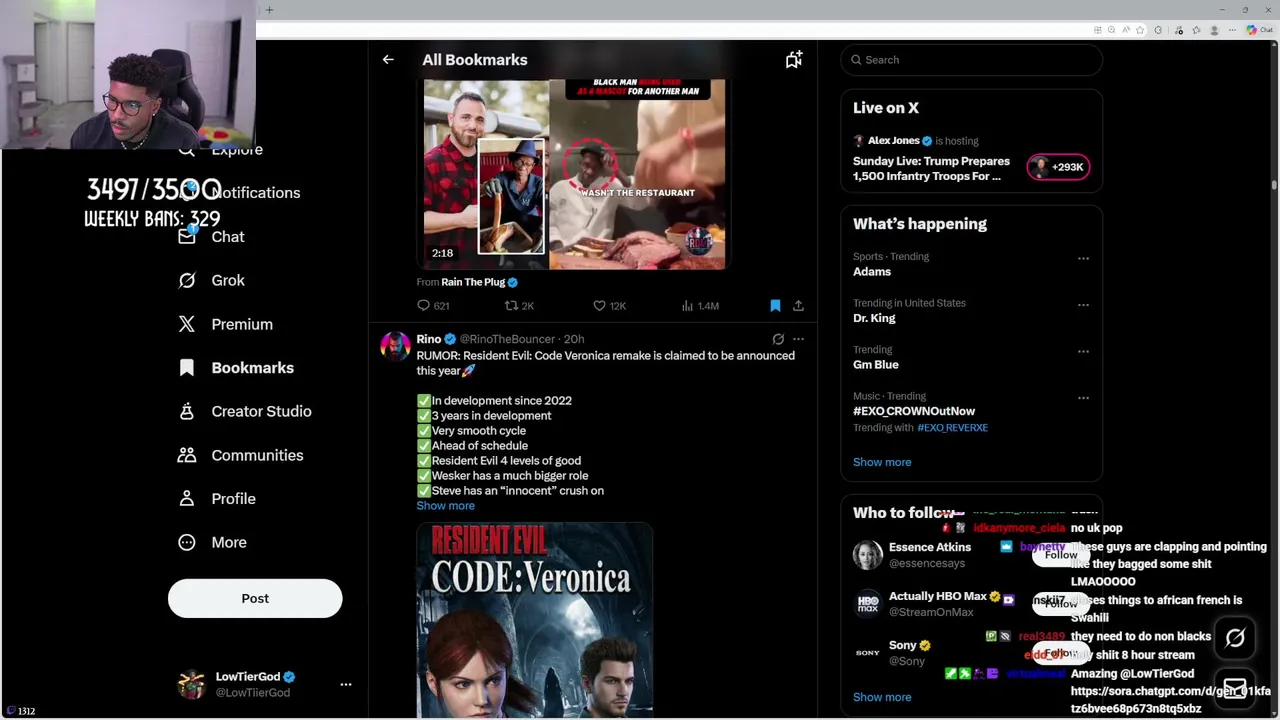Open options for Dr. King trend

pyautogui.click(x=1083, y=305)
